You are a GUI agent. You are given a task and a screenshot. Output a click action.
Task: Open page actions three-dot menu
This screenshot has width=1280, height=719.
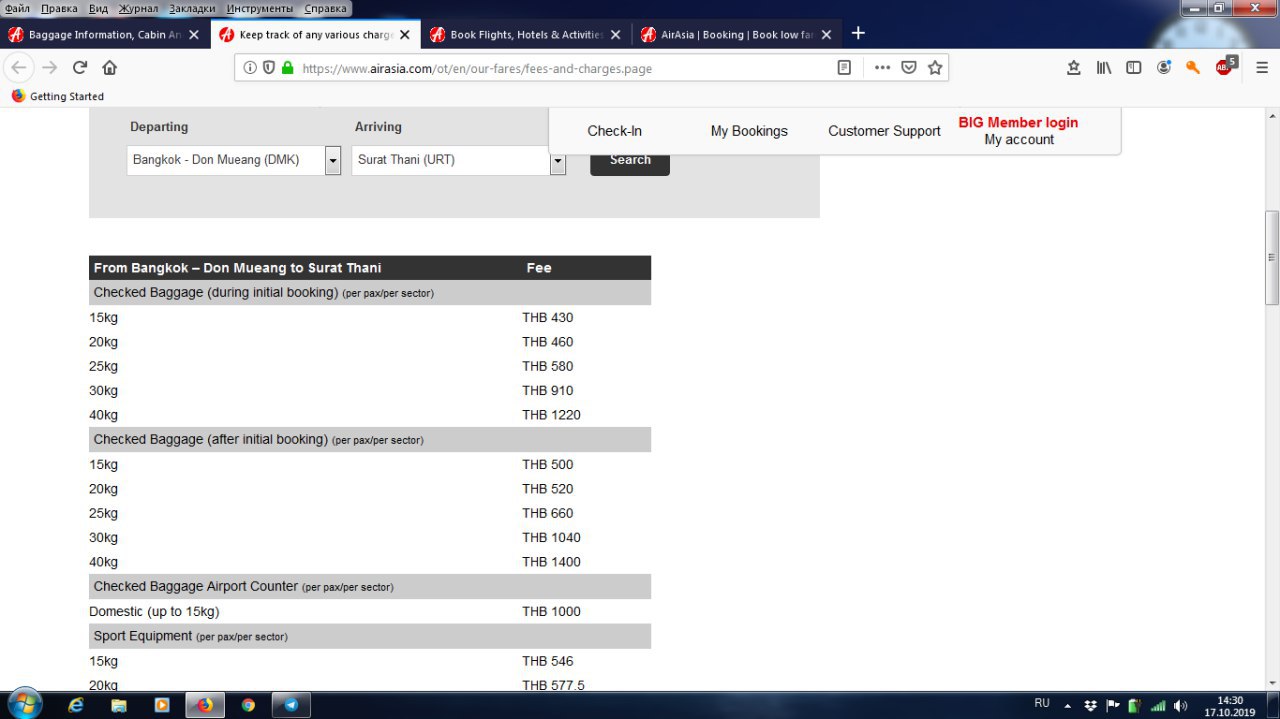[x=882, y=68]
